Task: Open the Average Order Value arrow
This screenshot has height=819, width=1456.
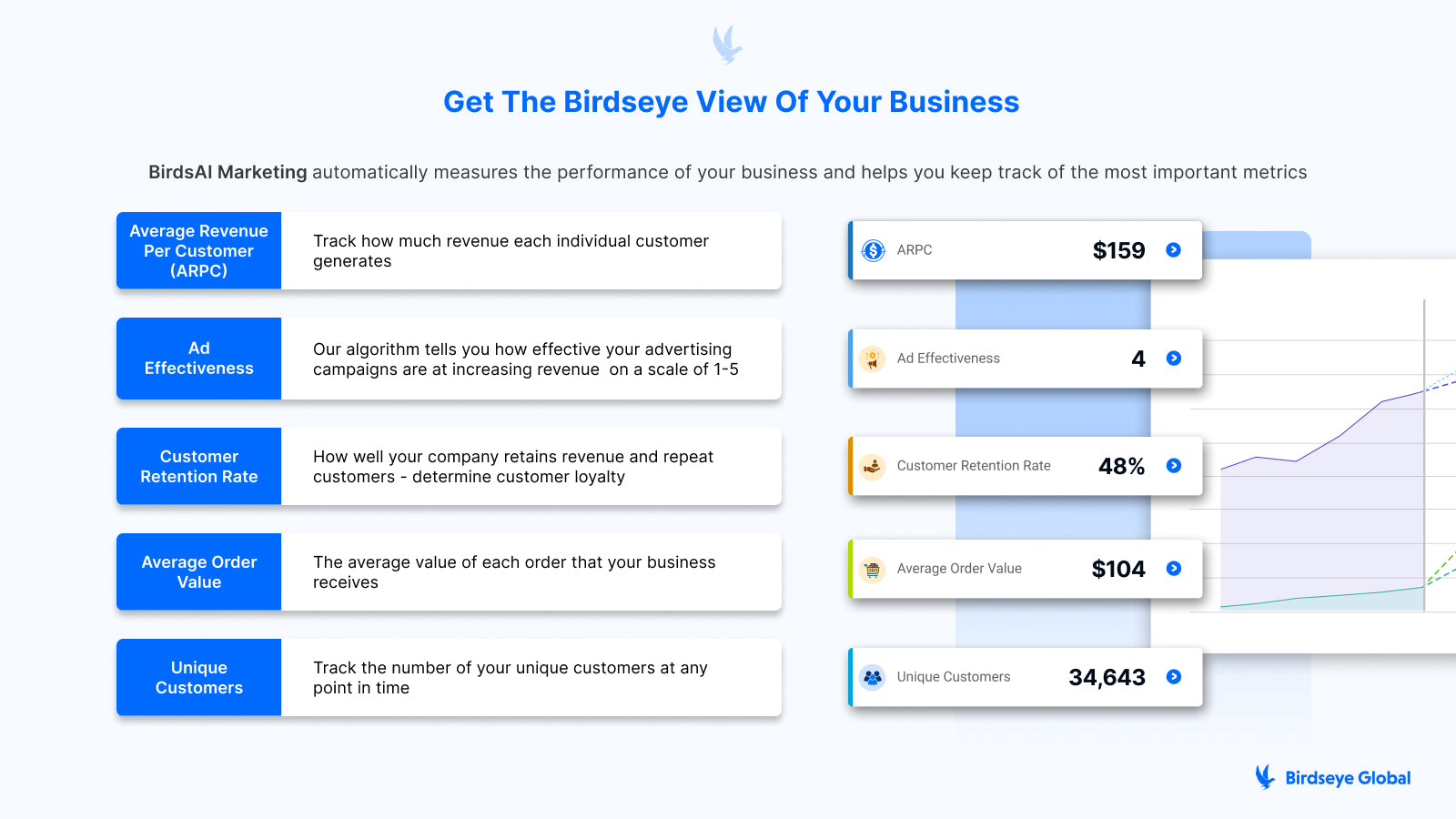Action: (x=1174, y=569)
